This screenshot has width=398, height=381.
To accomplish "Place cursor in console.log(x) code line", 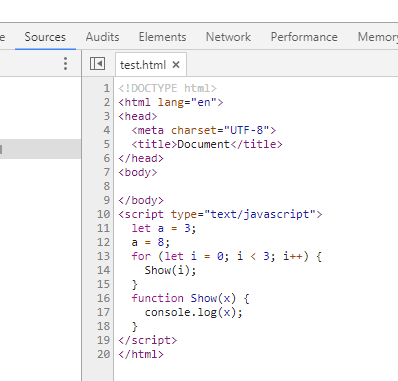I will coord(193,312).
